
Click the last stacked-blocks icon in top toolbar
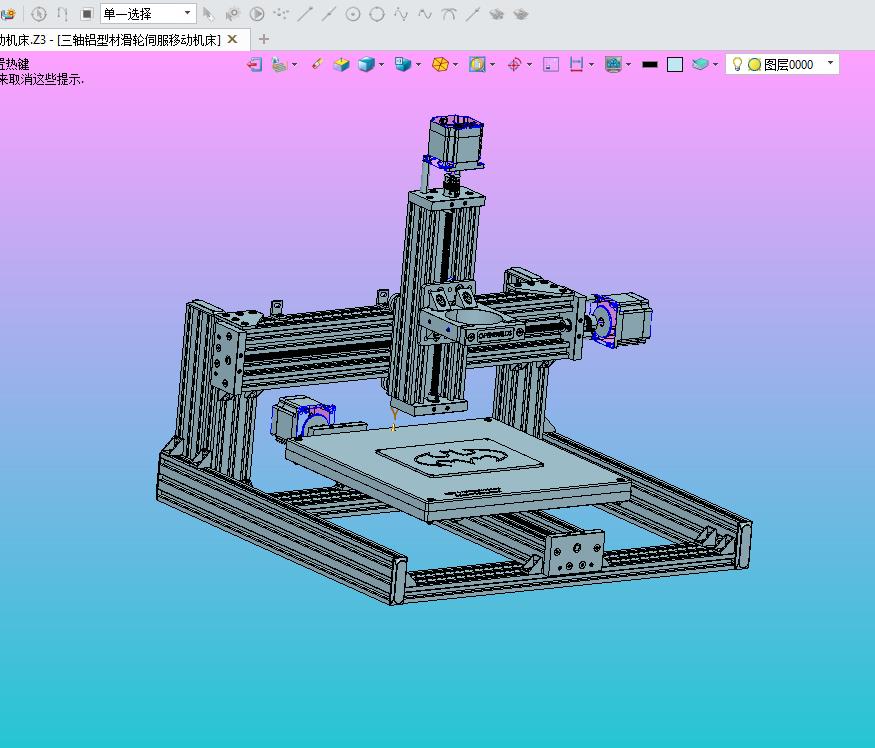(x=521, y=13)
